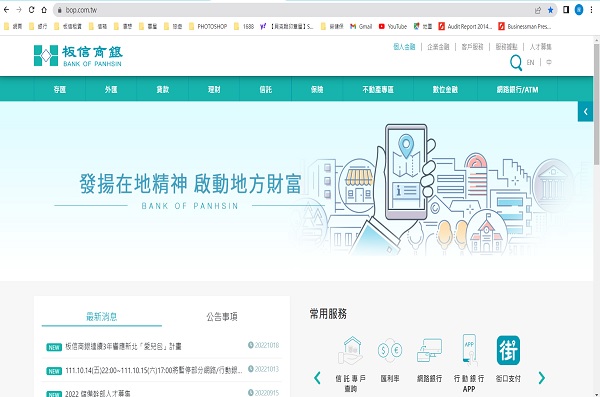Click the 客戶服務 top link
The image size is (600, 397).
coord(472,47)
